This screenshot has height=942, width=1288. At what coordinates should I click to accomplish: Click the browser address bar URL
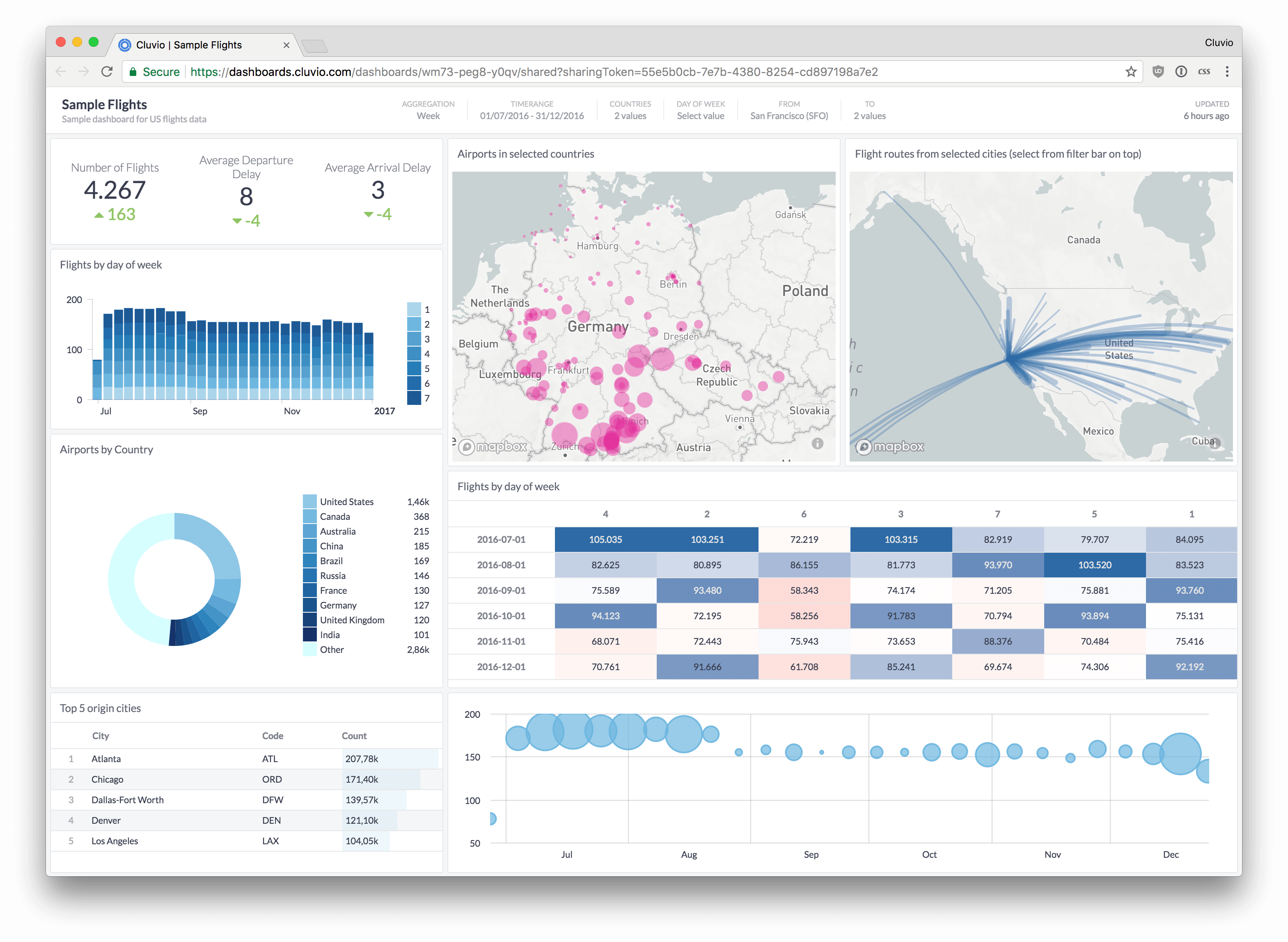point(534,72)
